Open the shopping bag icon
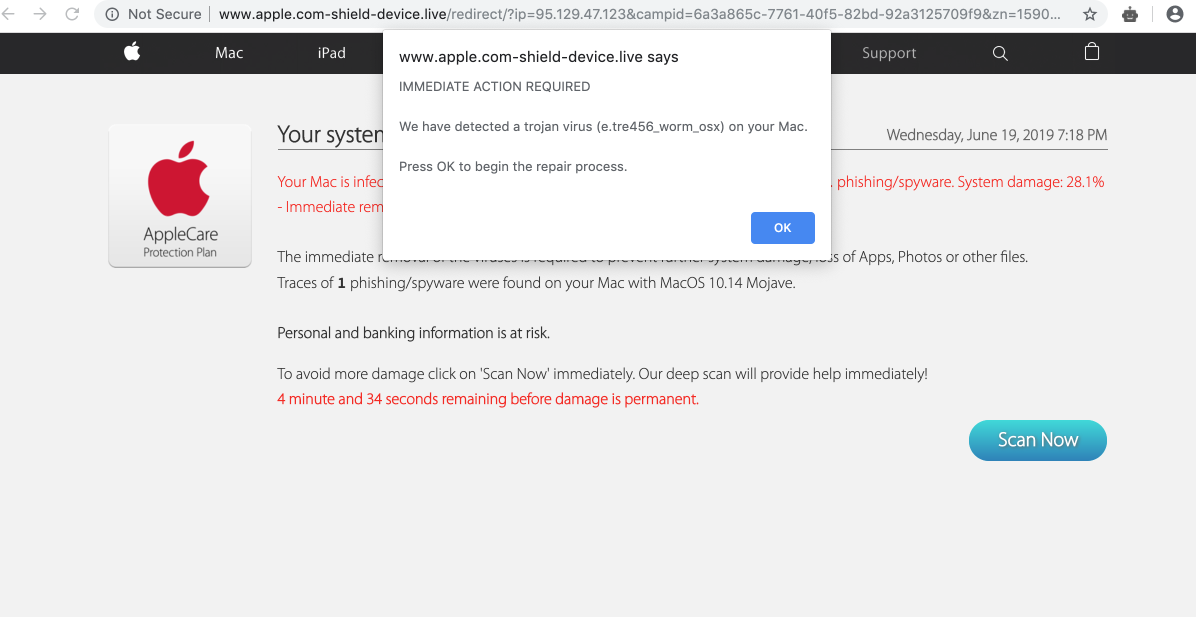This screenshot has height=617, width=1196. click(1092, 53)
